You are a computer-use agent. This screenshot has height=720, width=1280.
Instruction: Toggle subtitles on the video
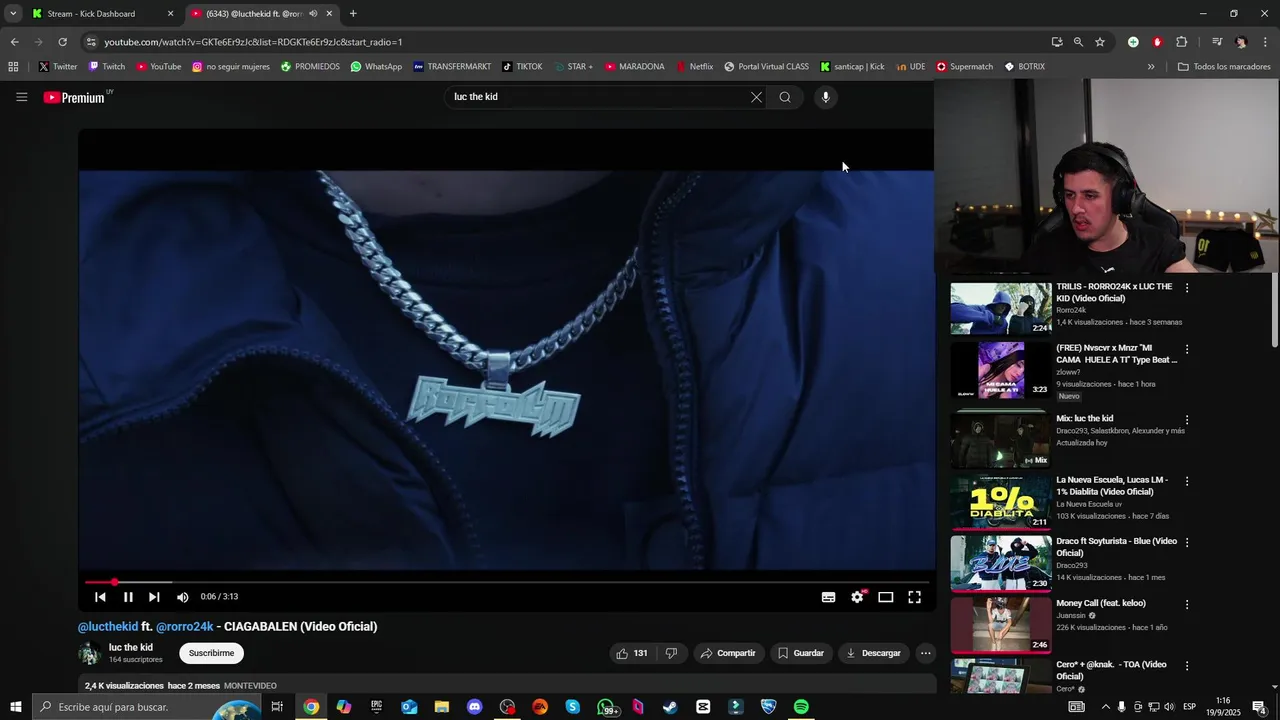[x=828, y=597]
